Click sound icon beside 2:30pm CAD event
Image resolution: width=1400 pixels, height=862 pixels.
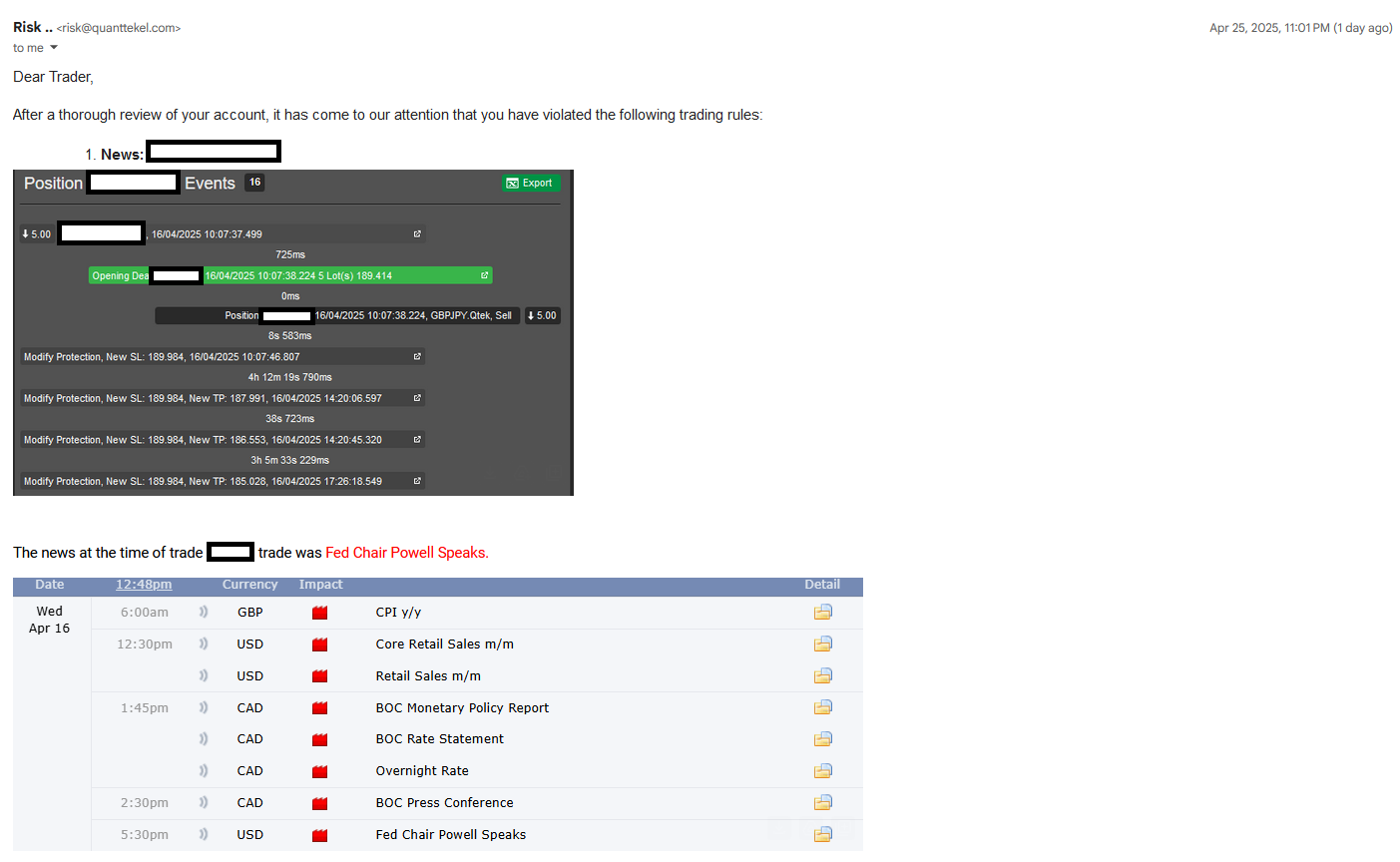(x=204, y=803)
